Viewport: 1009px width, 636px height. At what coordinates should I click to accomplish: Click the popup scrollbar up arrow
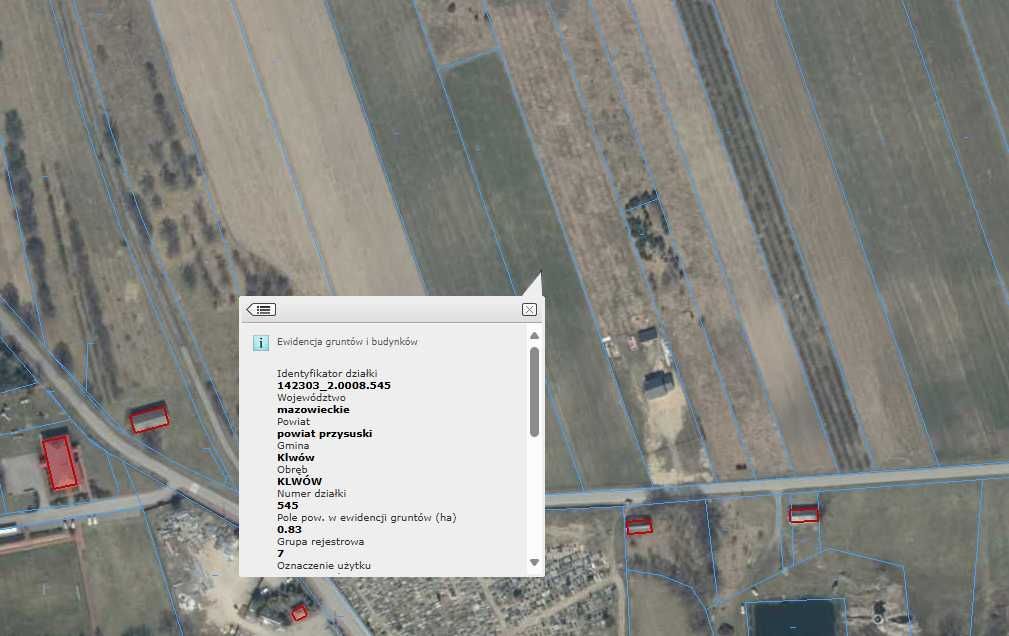[534, 336]
